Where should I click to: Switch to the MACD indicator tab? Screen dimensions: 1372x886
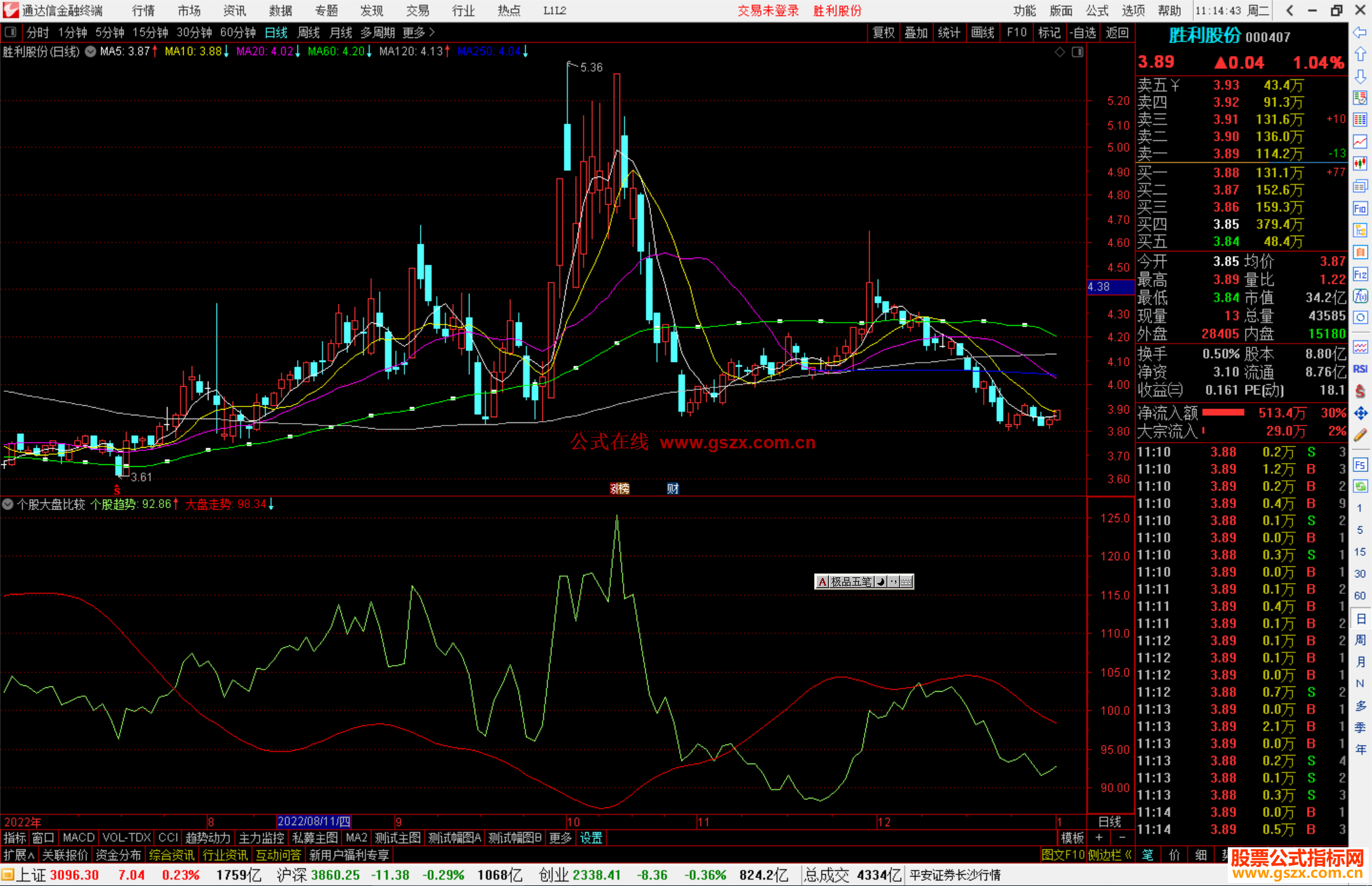tap(78, 838)
